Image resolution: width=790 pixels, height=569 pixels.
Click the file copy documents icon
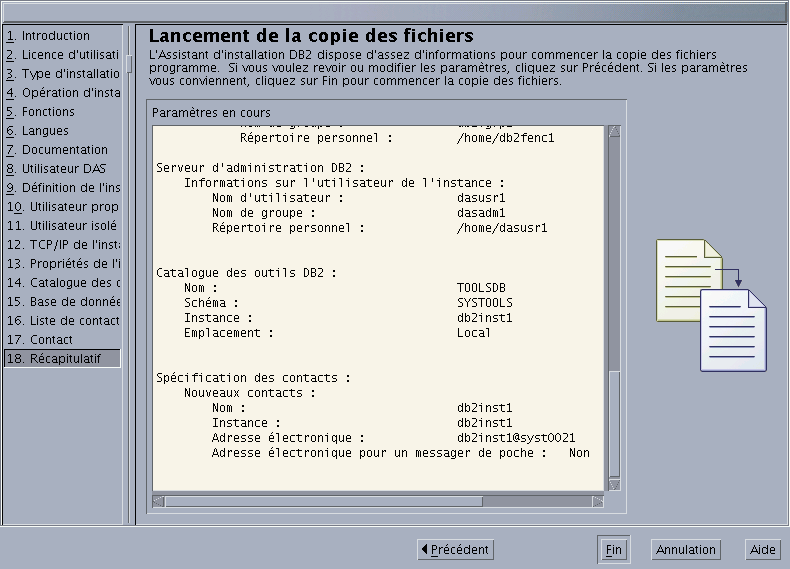coord(711,305)
